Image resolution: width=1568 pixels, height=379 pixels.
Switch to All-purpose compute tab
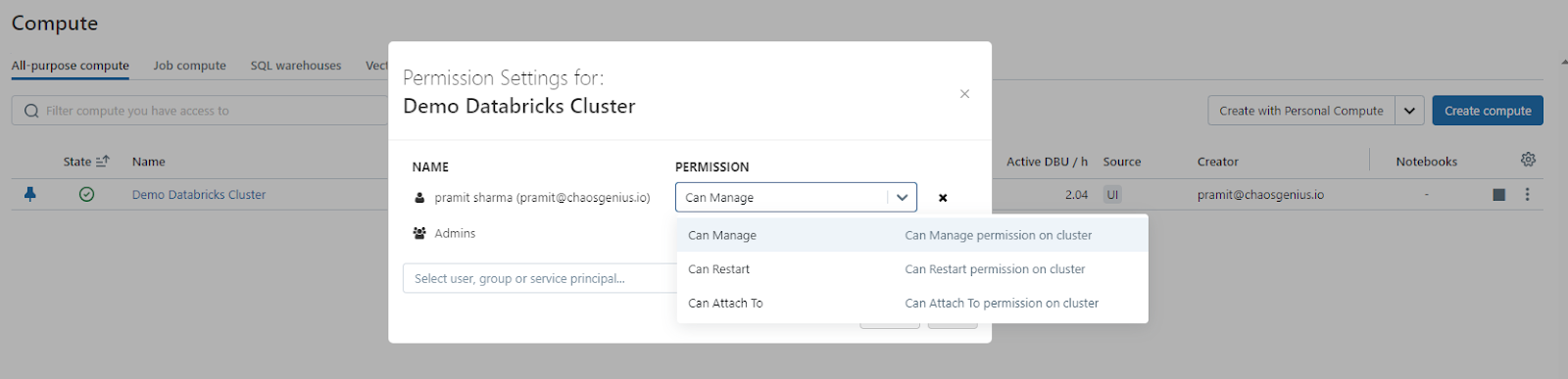click(71, 66)
